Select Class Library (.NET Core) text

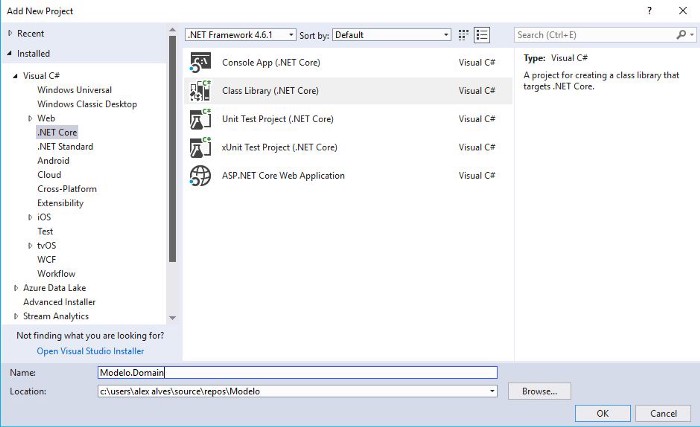point(270,91)
